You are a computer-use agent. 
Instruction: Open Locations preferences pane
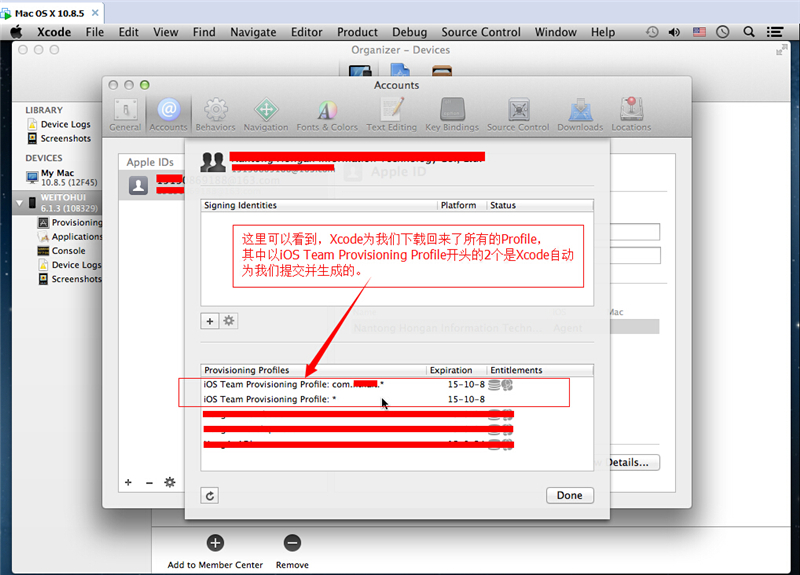point(631,115)
